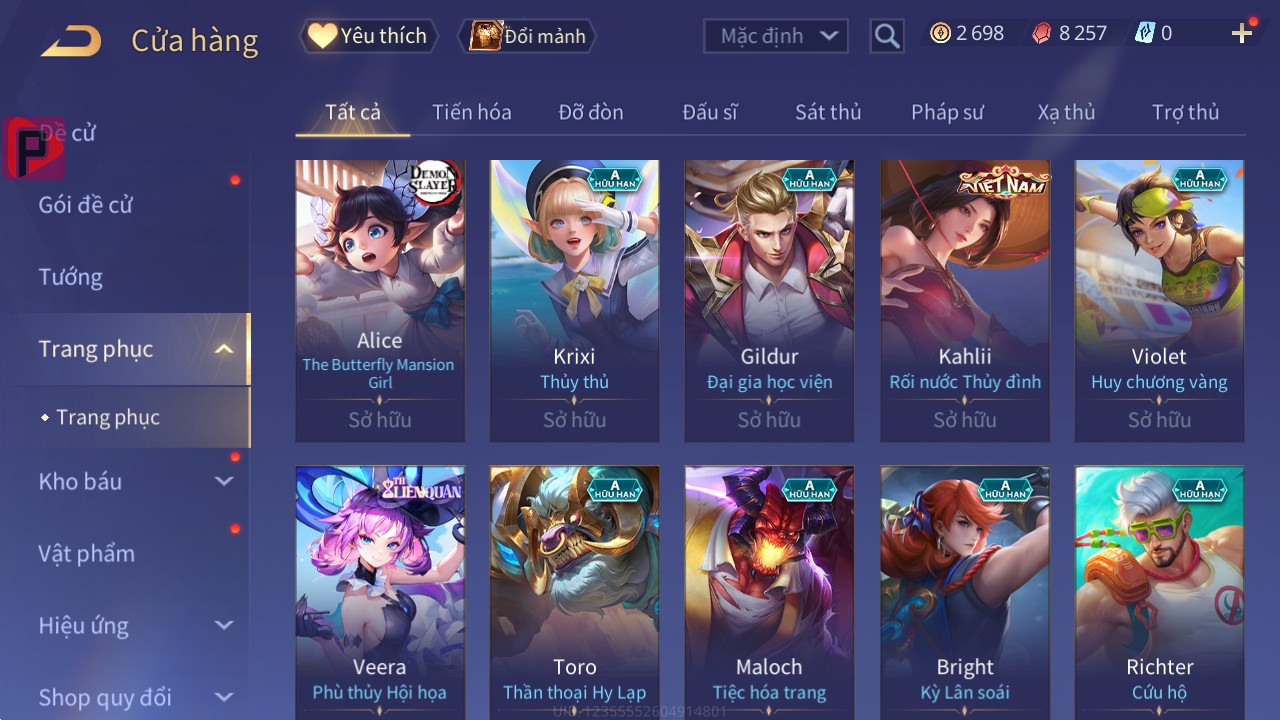Image resolution: width=1280 pixels, height=720 pixels.
Task: Add currency with the plus icon
Action: point(1242,34)
